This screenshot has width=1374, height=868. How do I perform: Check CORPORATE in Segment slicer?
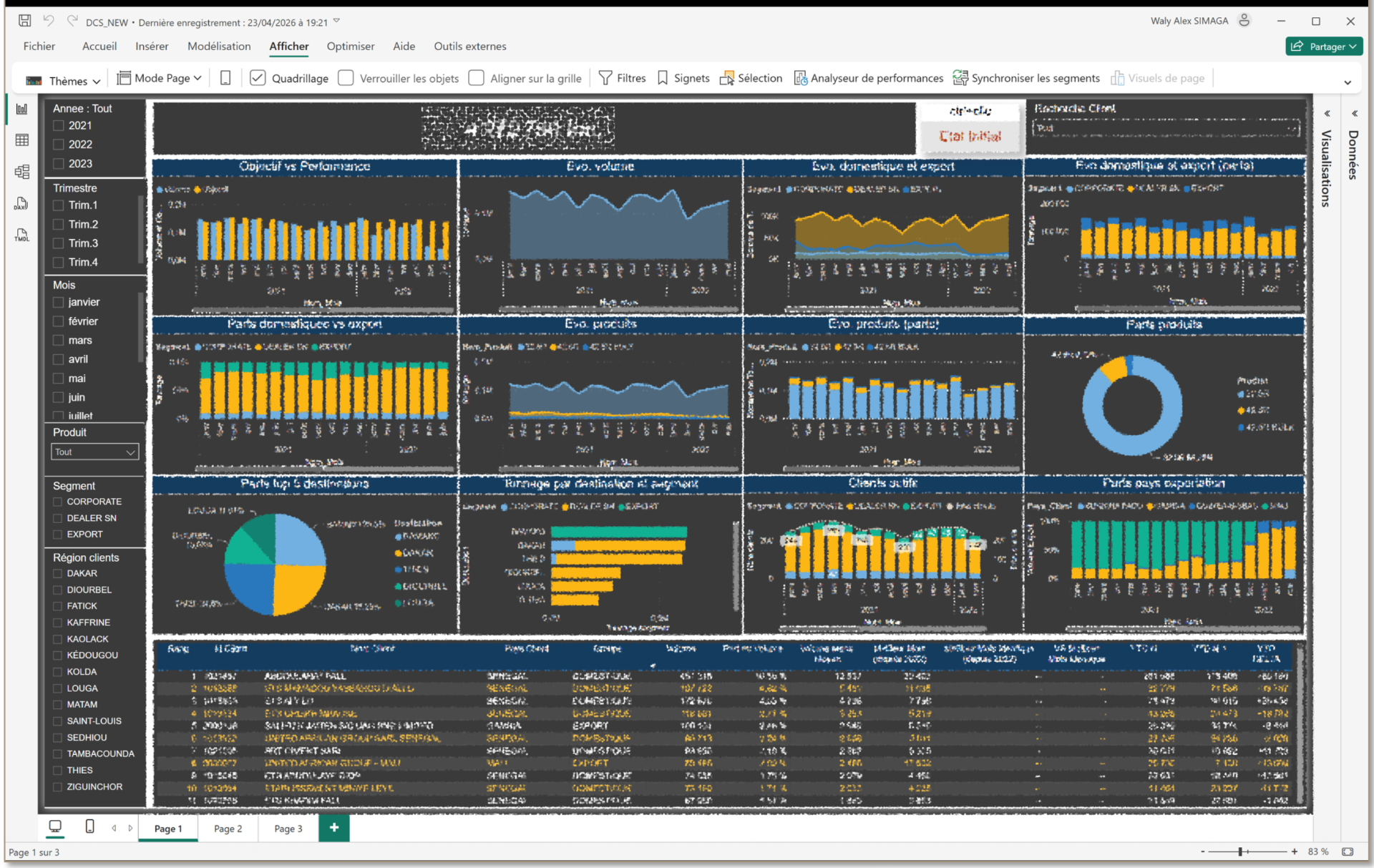(x=58, y=502)
